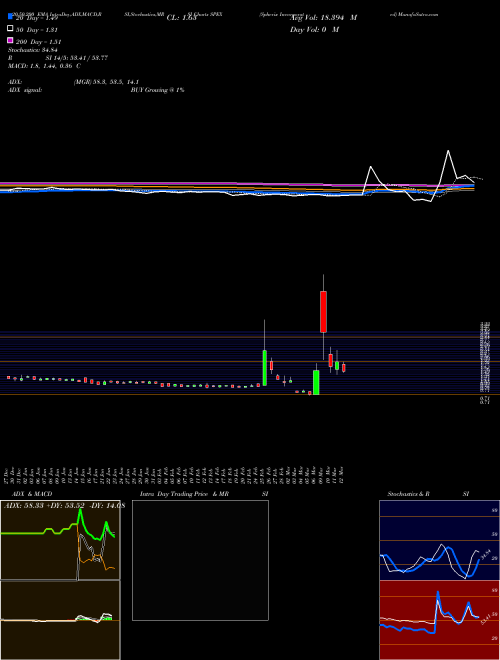
Task: Click the 'ADX: 58.33 +DY: 53.52 -DY: 14.08' readout
Action: 64,506
